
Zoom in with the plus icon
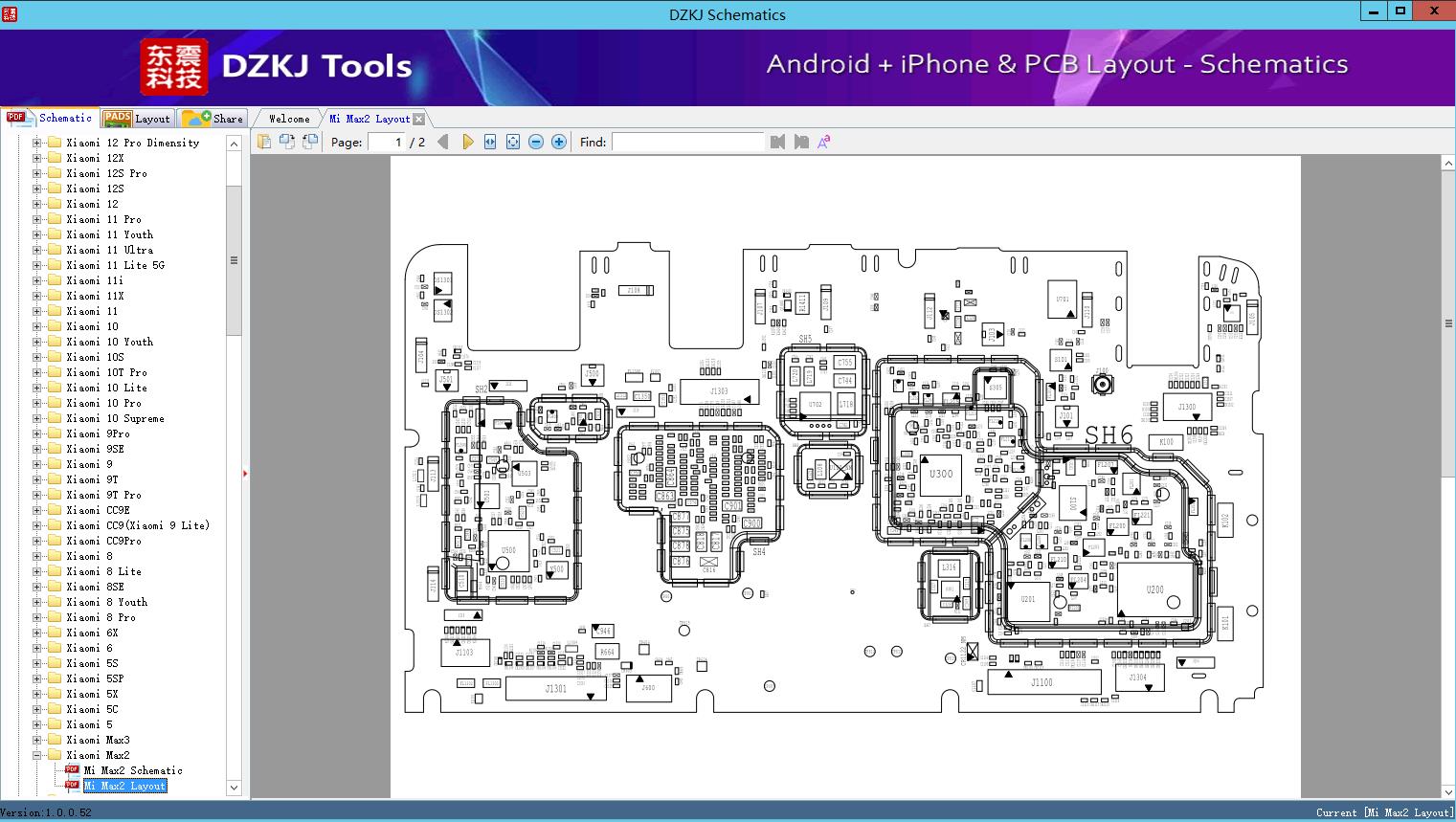559,142
